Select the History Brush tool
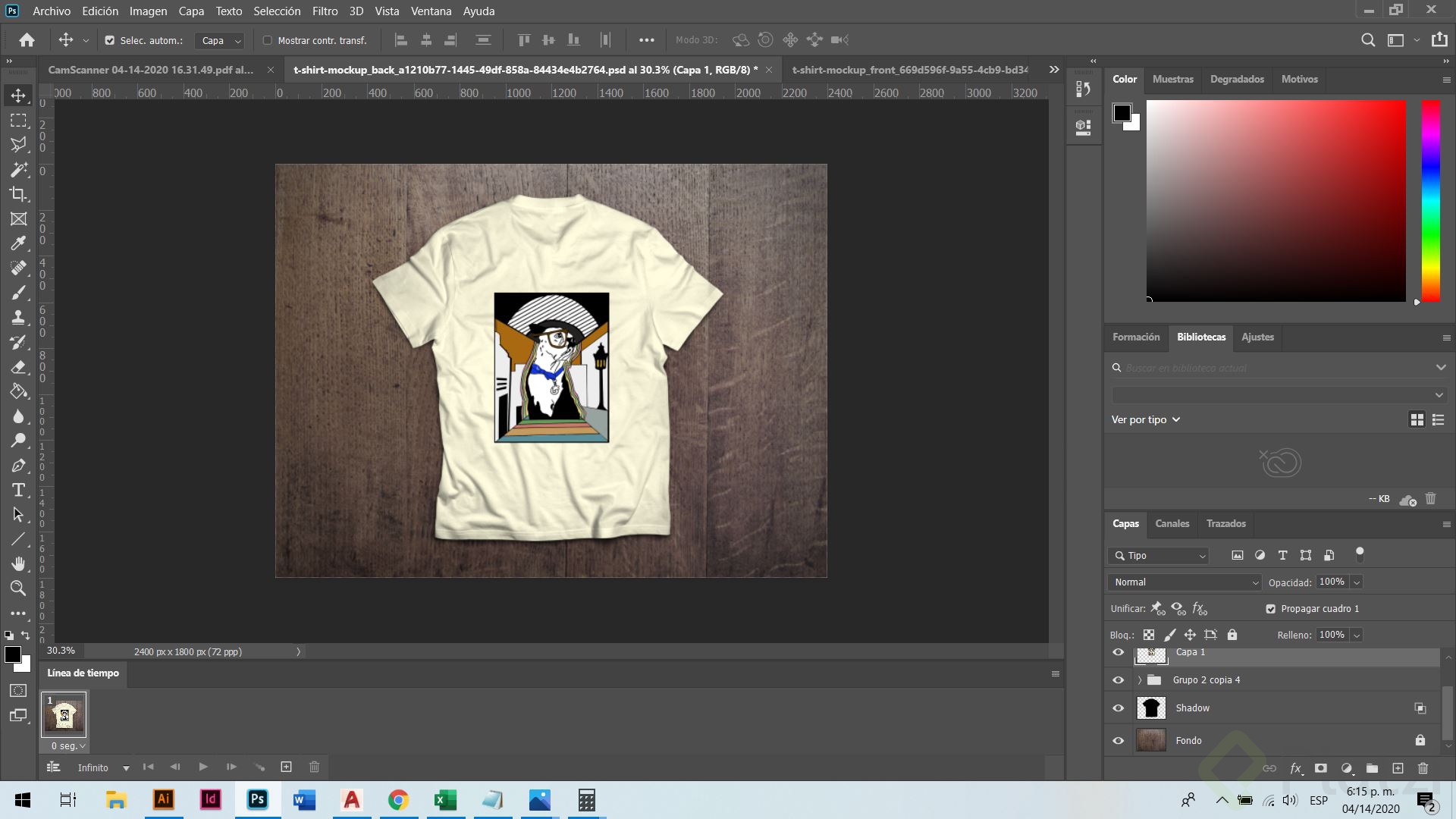The image size is (1456, 819). [18, 342]
